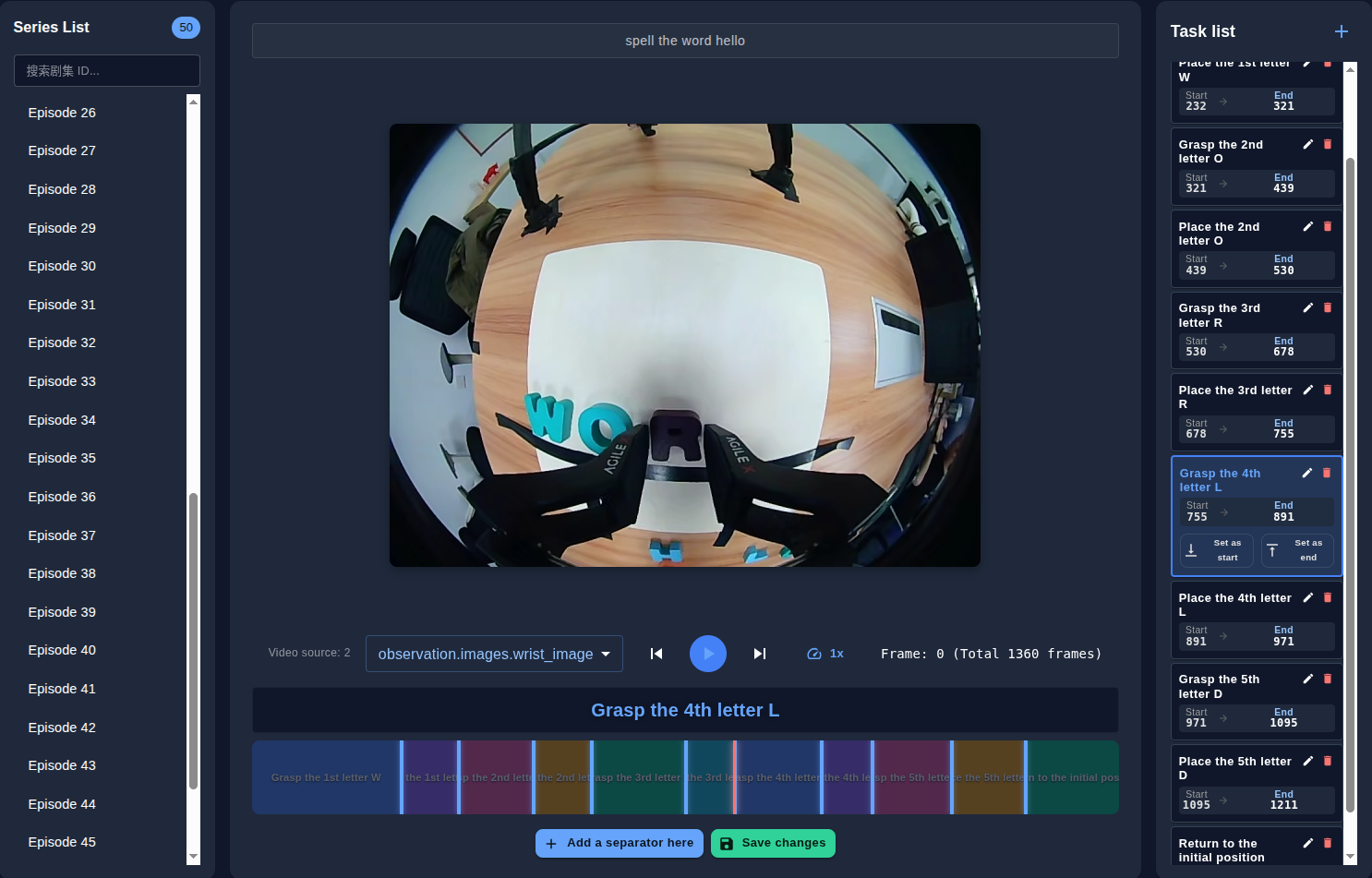Delete the 'Place the 5th letter D' task
The image size is (1372, 878).
point(1328,761)
